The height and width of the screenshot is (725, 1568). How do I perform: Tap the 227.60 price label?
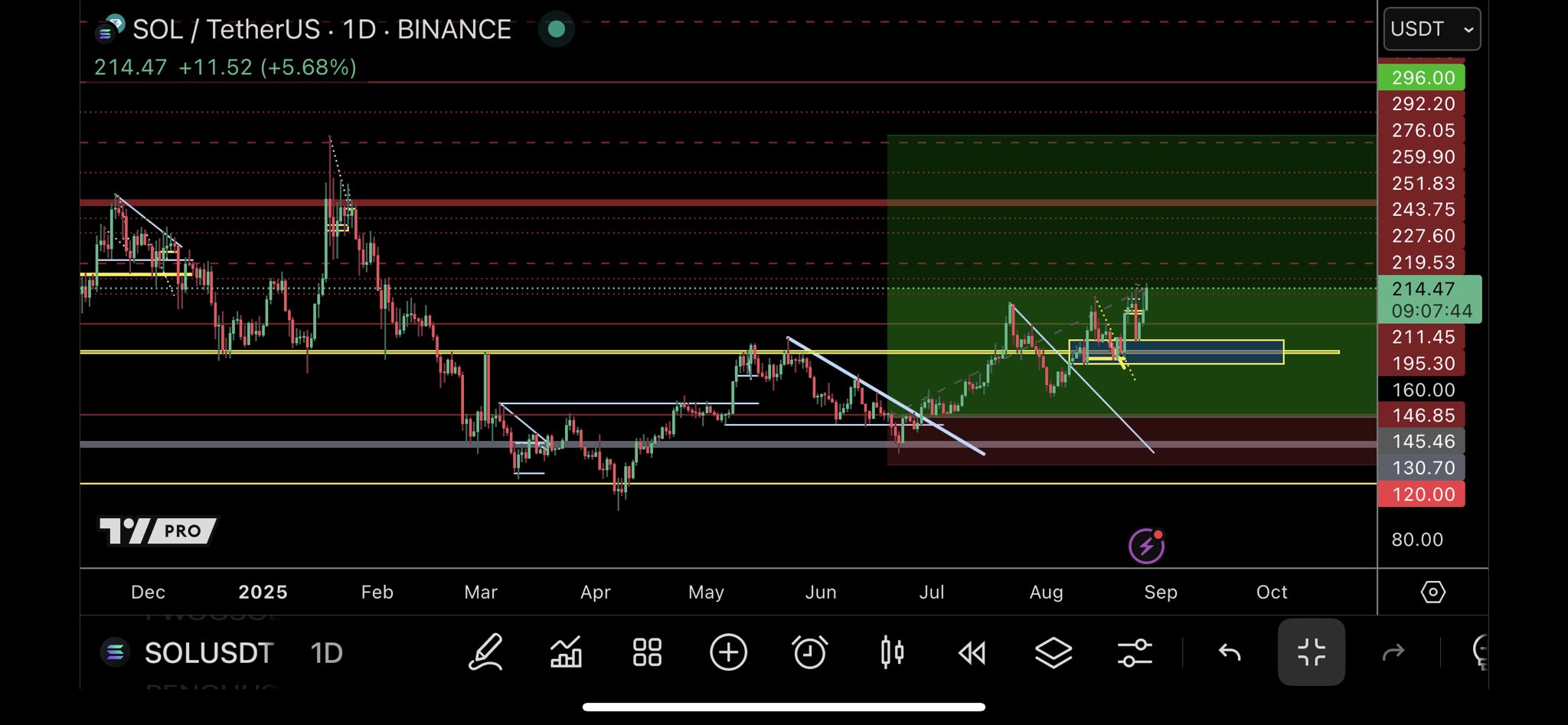click(1422, 236)
